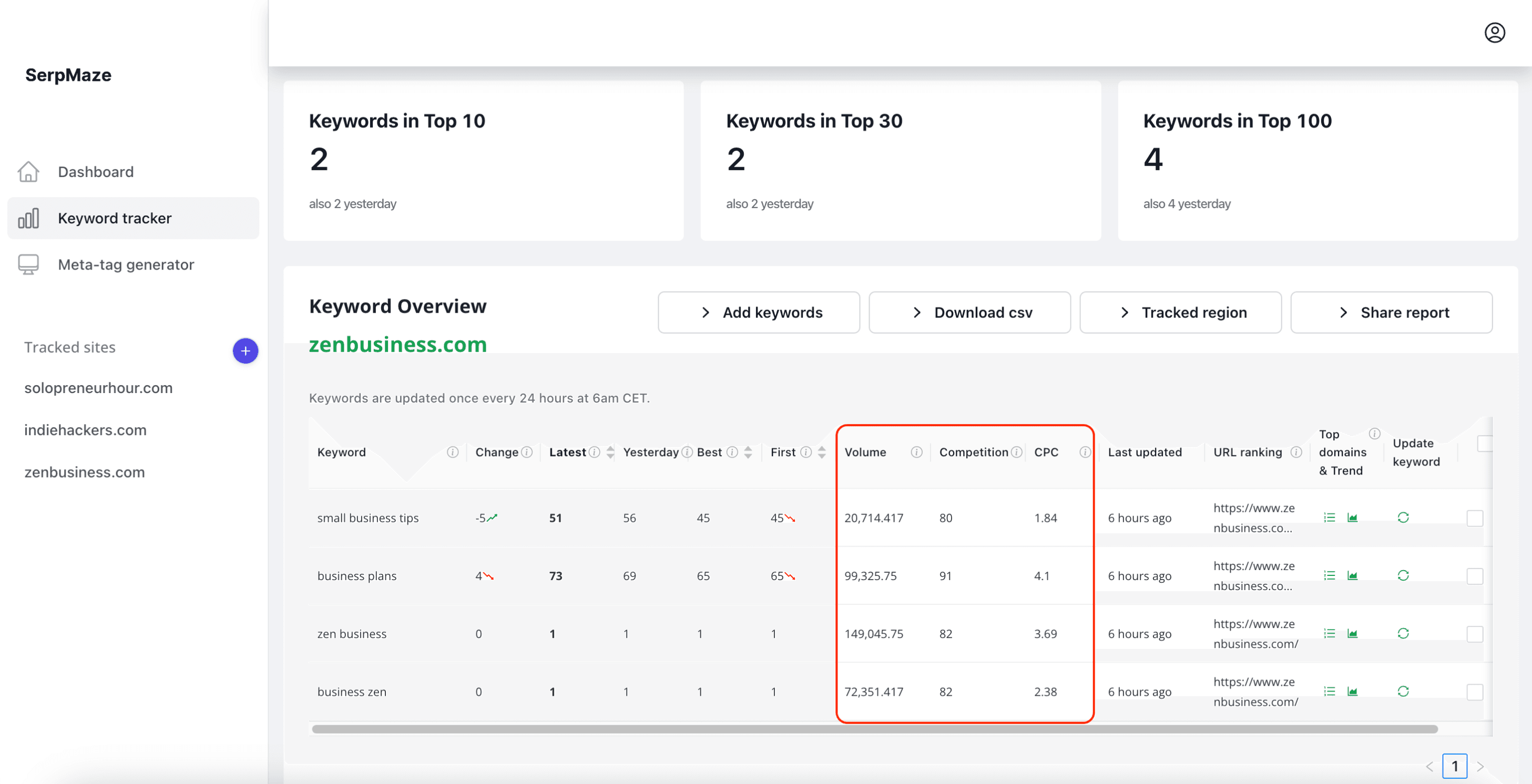
Task: Click the Tracked region button
Action: coord(1180,312)
